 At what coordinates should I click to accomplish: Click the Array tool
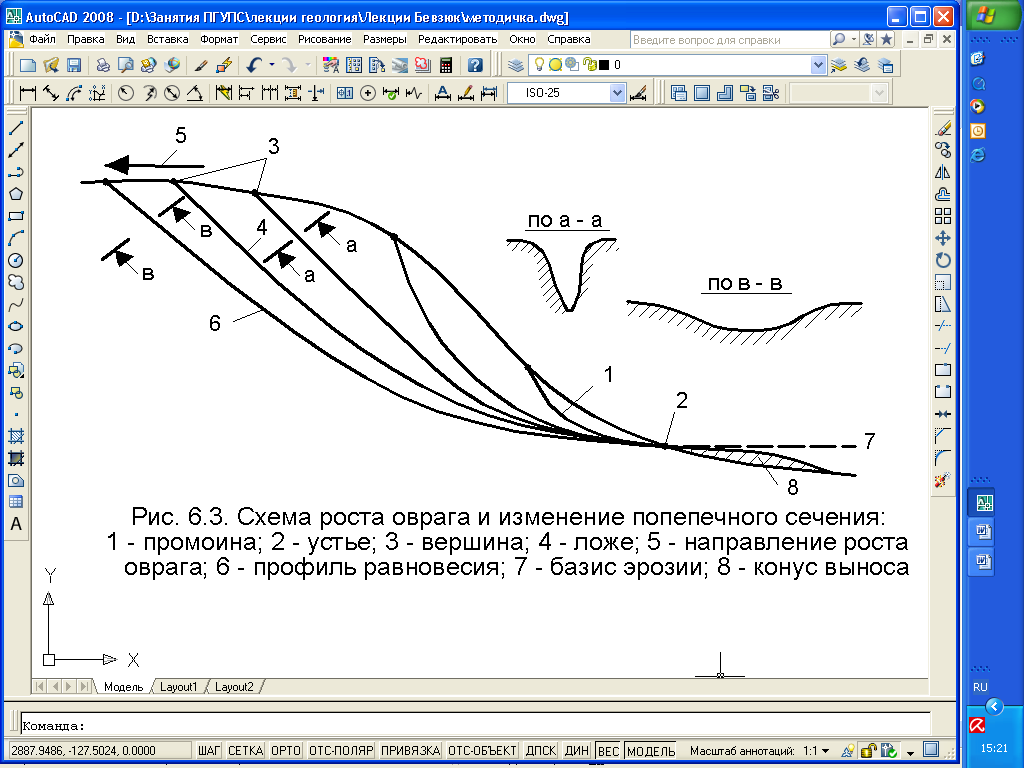click(942, 216)
